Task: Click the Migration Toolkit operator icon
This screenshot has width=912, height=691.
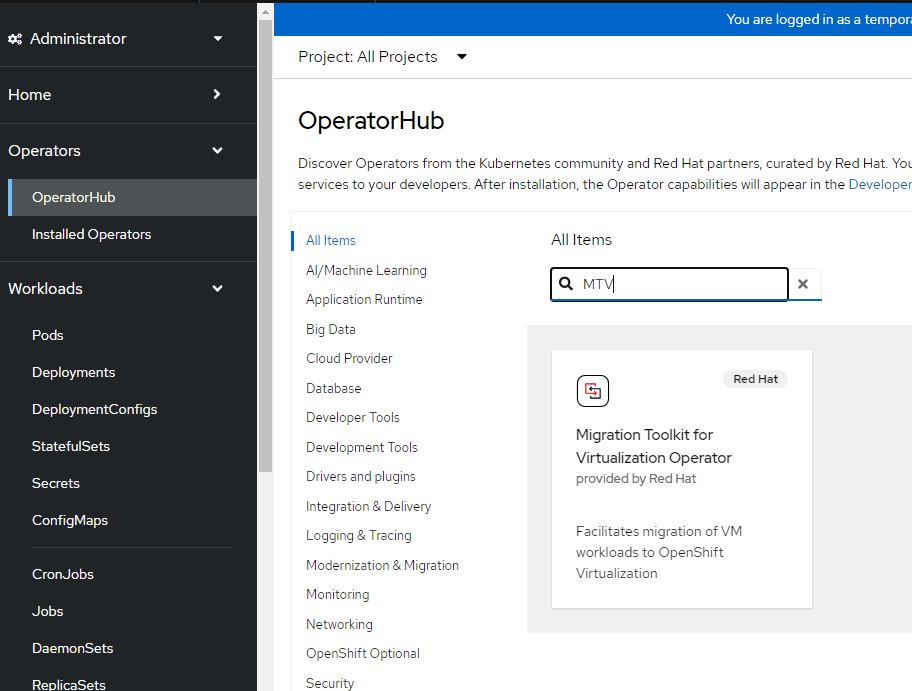Action: coord(593,391)
